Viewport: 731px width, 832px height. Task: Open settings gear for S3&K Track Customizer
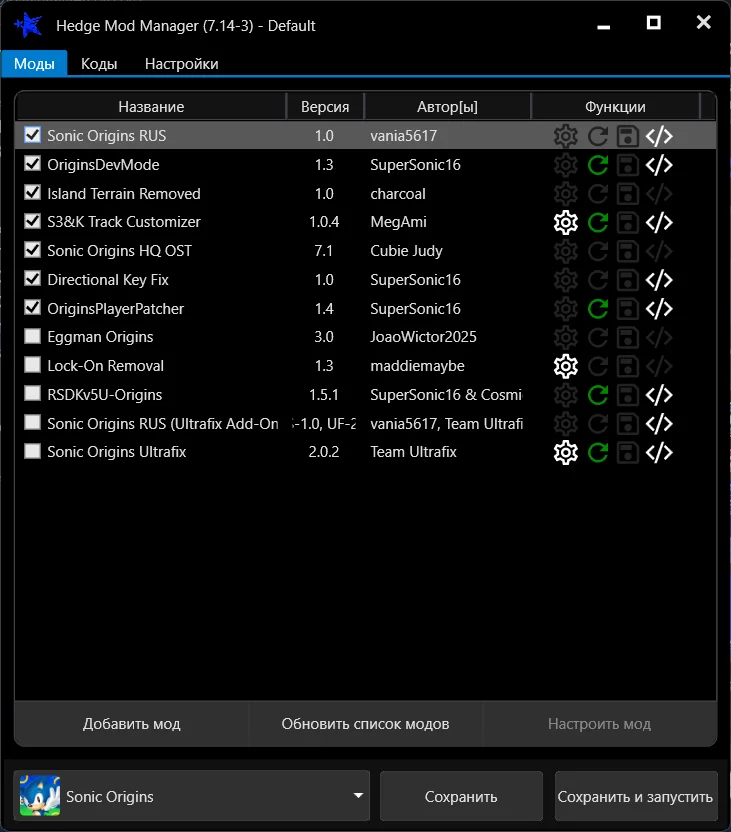tap(565, 222)
